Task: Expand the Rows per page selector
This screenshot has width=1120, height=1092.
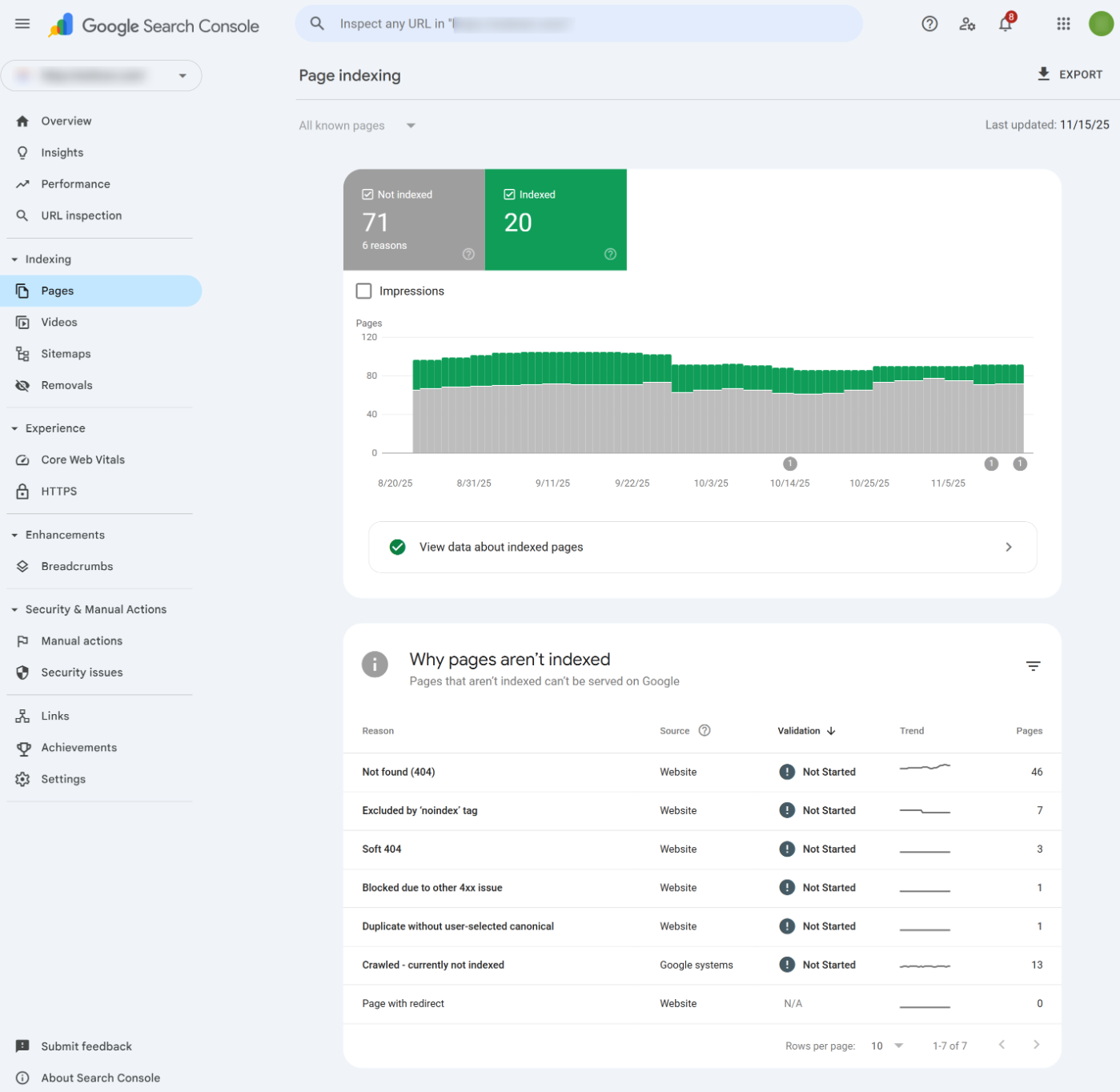Action: pos(885,1046)
